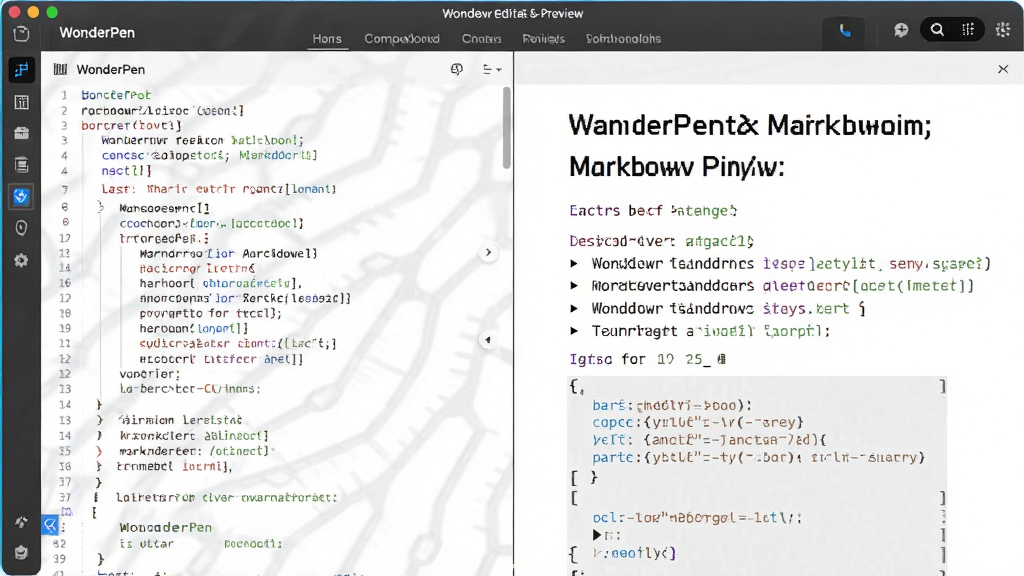
Task: Click the 'Desrcad-dvert' line in the preview
Action: 662,242
